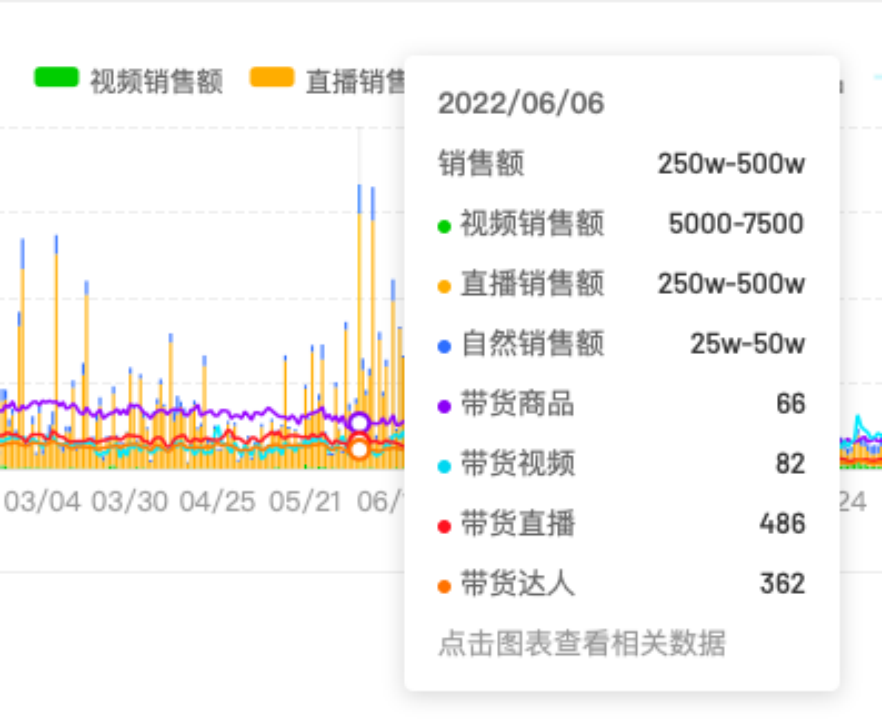Screen dimensions: 882x720
Task: Click the tooltip date 2022/06/06
Action: 521,104
